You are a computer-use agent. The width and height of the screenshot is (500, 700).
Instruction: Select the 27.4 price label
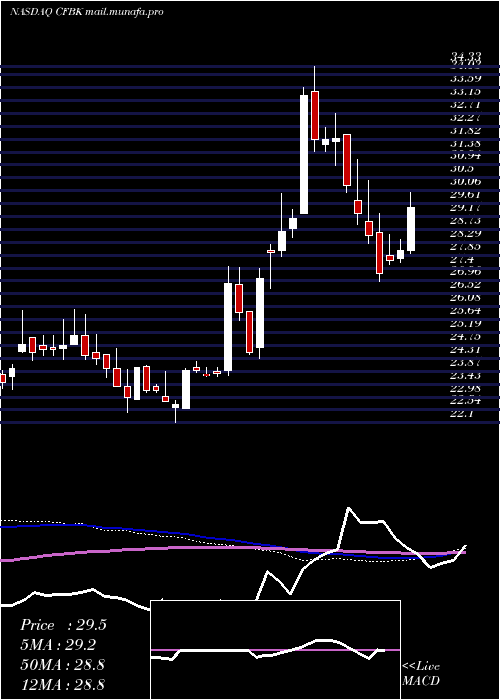coord(462,259)
